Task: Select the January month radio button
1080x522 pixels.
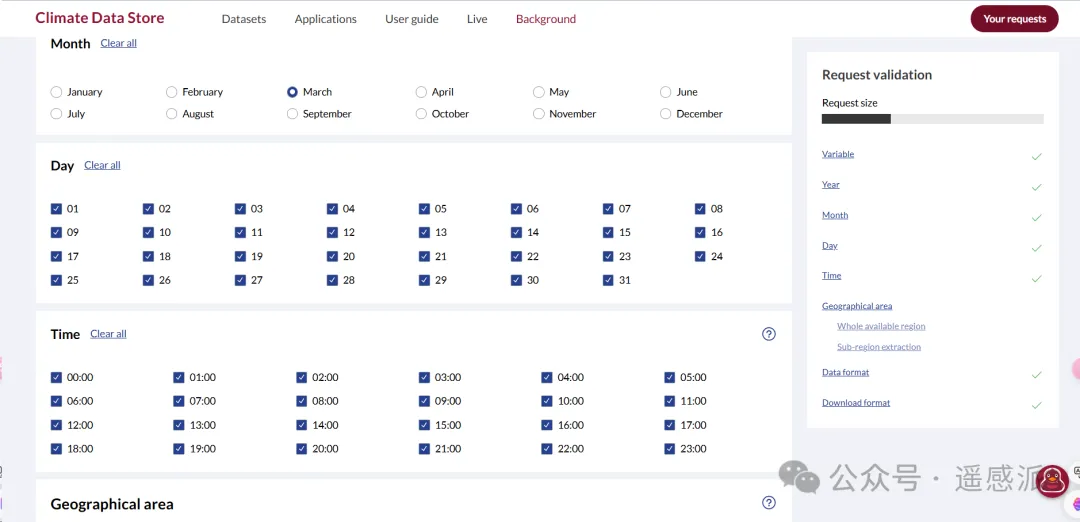Action: (x=56, y=92)
